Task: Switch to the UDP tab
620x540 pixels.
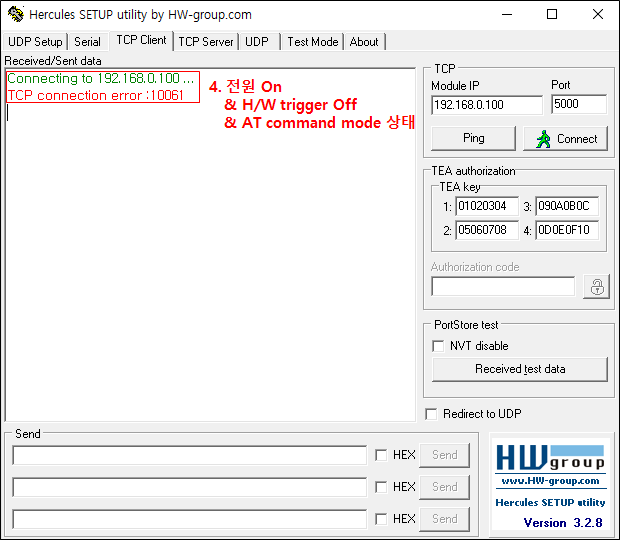Action: (x=257, y=42)
